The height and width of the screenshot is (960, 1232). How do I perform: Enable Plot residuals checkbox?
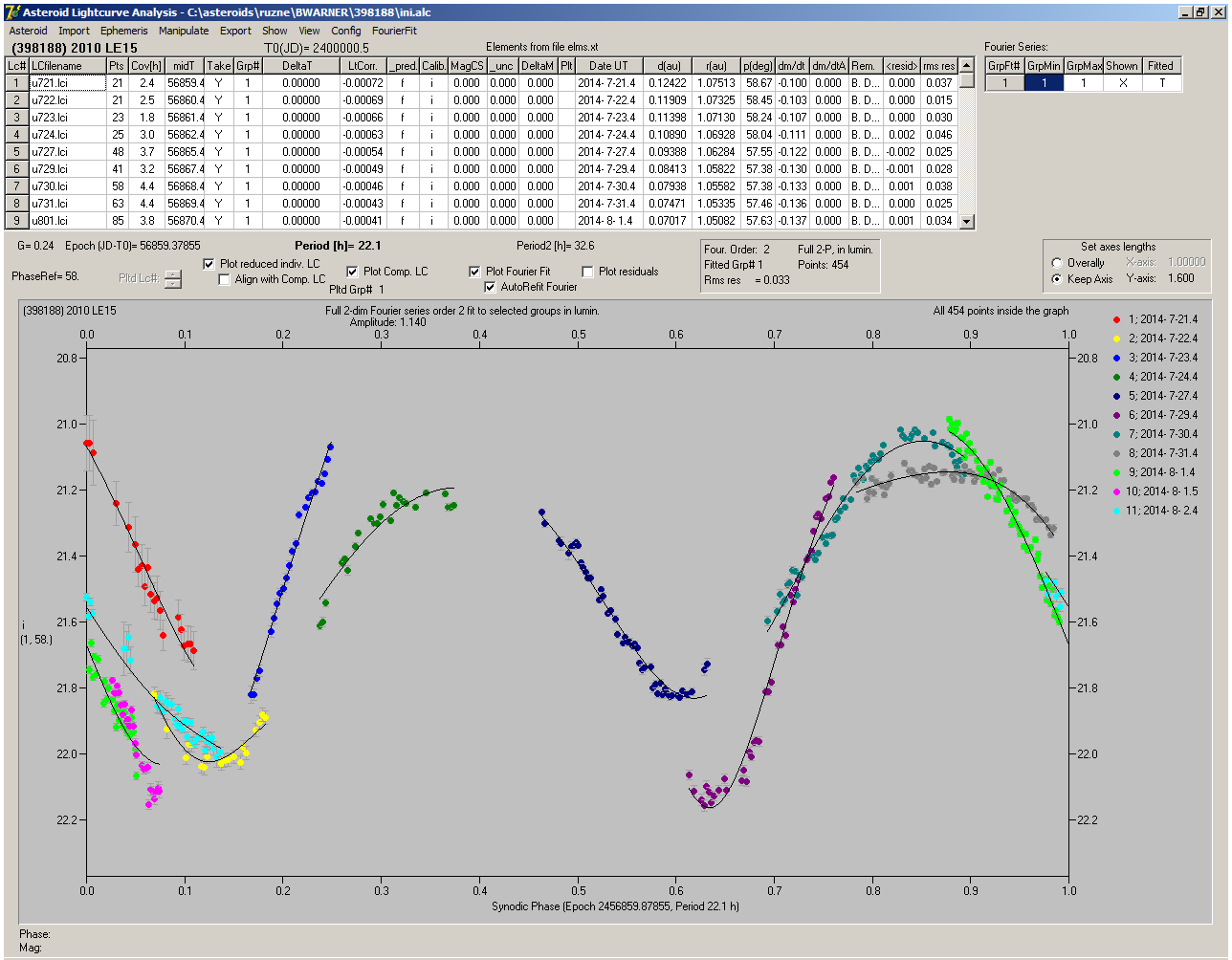[x=588, y=272]
